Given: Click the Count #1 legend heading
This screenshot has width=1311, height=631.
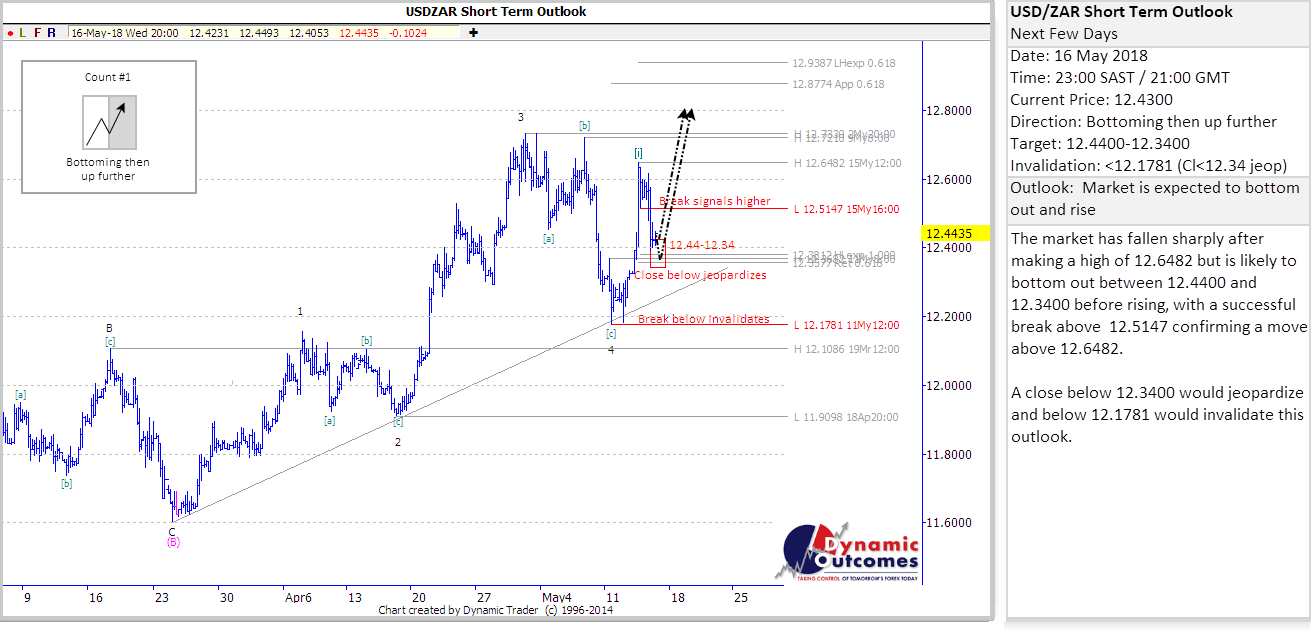Looking at the screenshot, I should click(x=108, y=77).
